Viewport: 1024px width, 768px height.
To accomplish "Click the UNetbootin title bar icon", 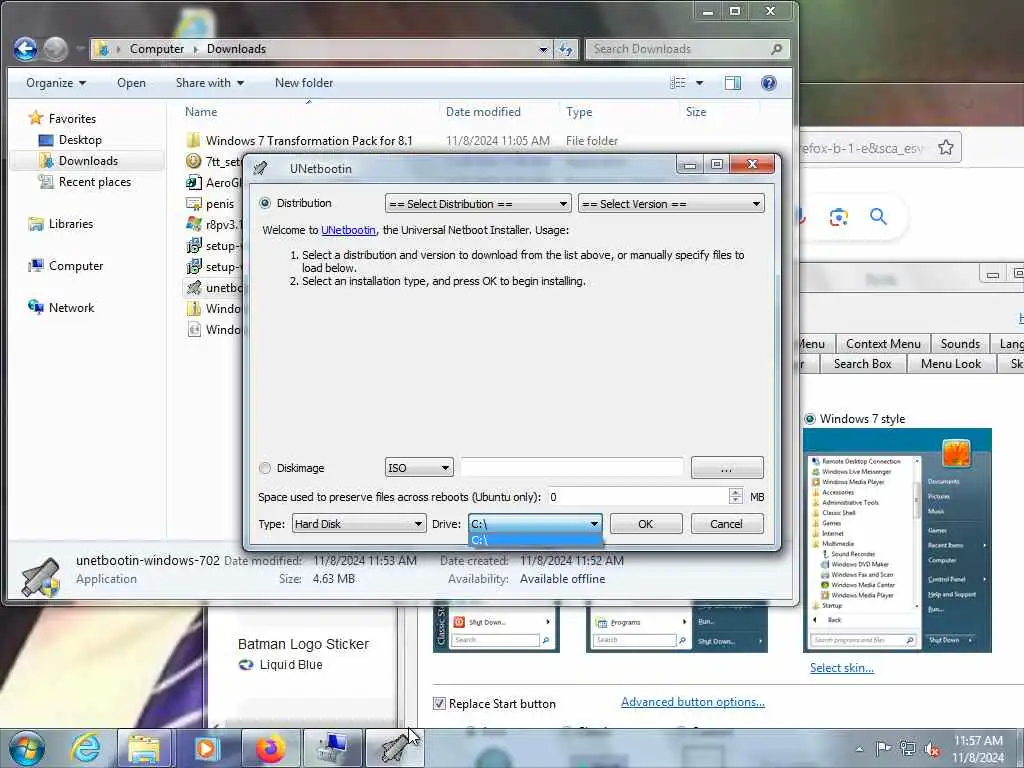I will click(261, 168).
